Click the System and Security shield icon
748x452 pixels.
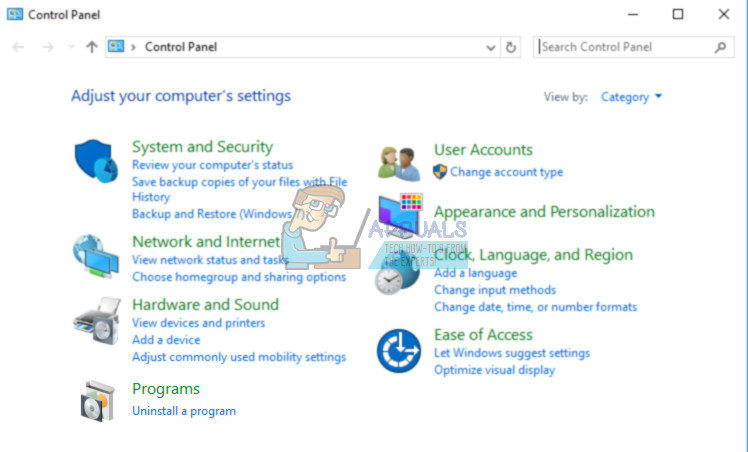(x=96, y=161)
